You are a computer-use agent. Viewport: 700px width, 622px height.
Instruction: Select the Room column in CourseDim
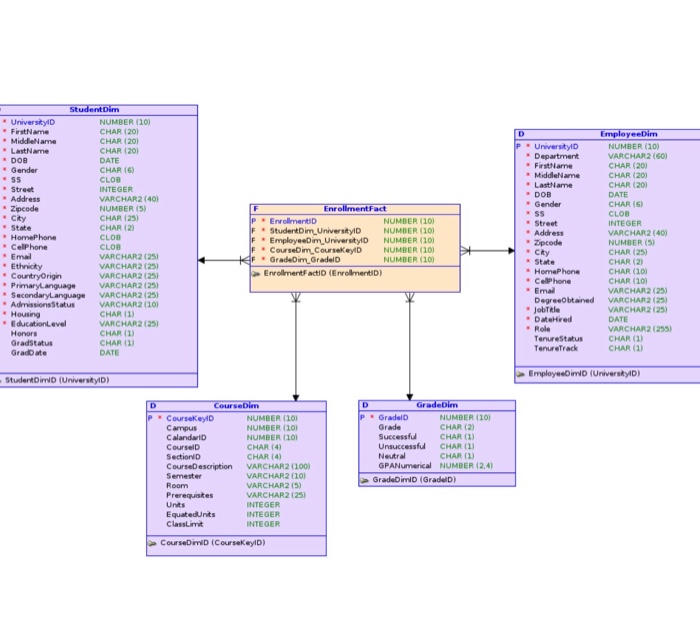pyautogui.click(x=177, y=485)
